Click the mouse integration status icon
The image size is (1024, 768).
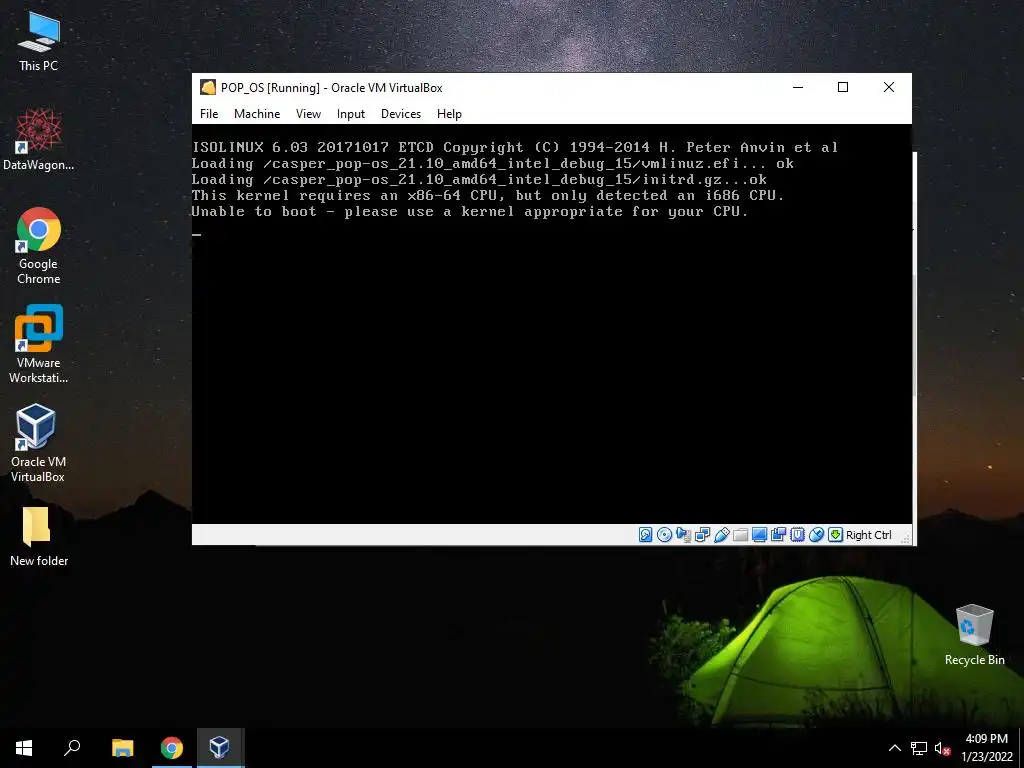coord(816,535)
